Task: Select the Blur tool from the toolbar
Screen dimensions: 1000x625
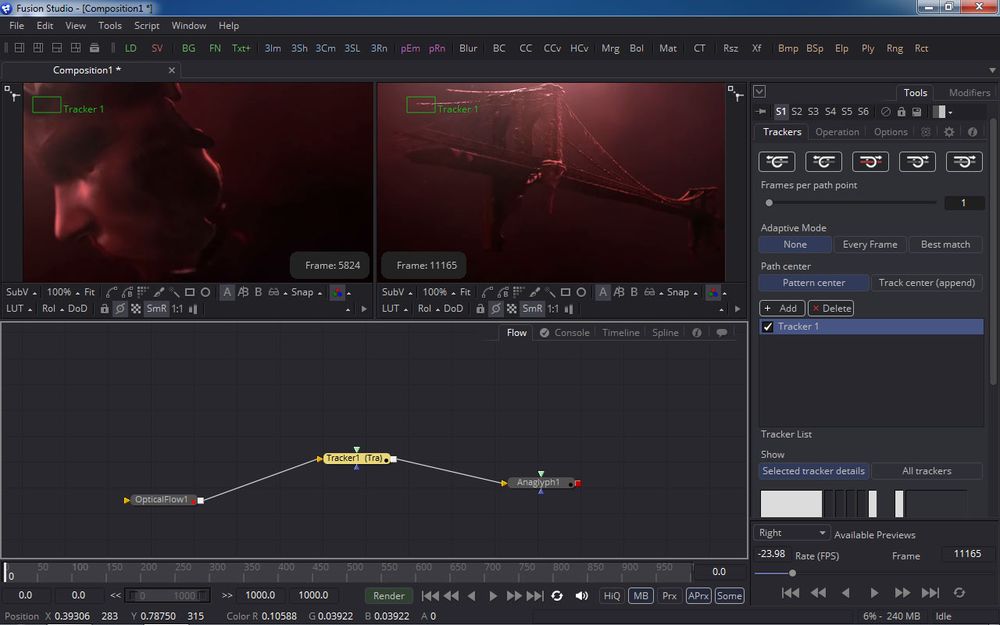Action: 468,47
